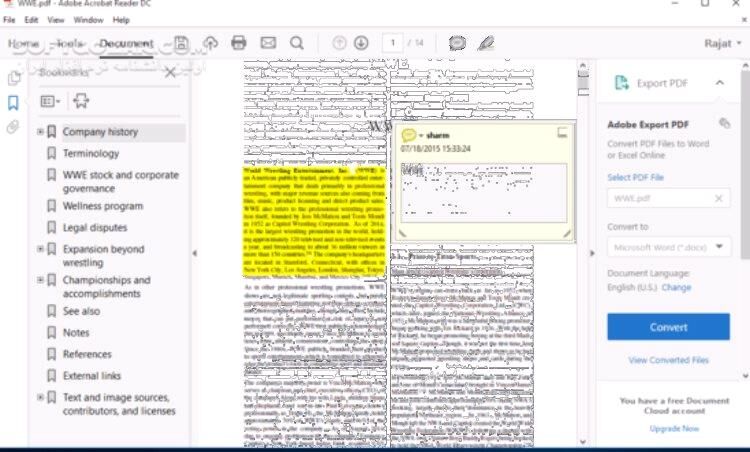The width and height of the screenshot is (750, 452).
Task: Switch to the Tools tab
Action: tap(69, 44)
